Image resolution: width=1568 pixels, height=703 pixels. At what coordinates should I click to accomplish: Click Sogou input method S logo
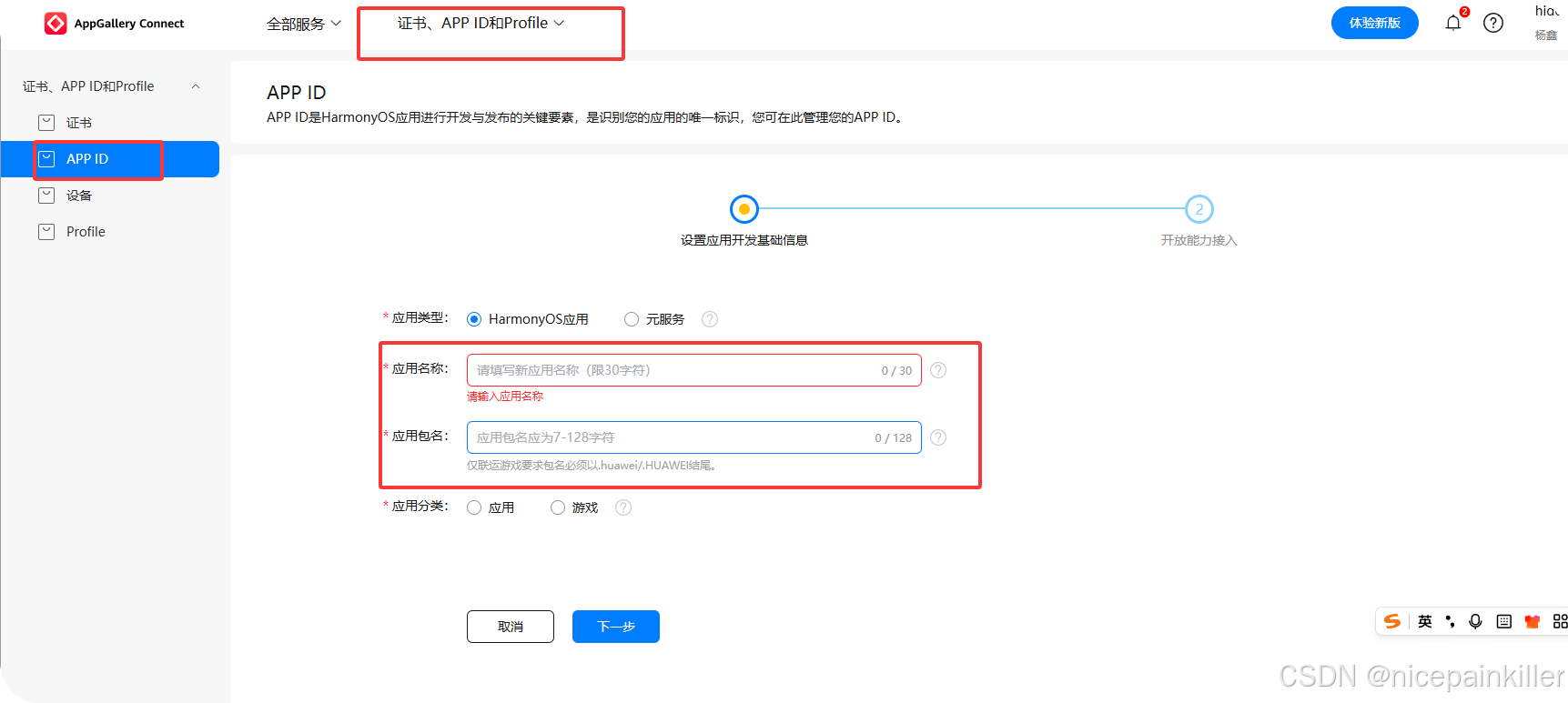point(1392,621)
